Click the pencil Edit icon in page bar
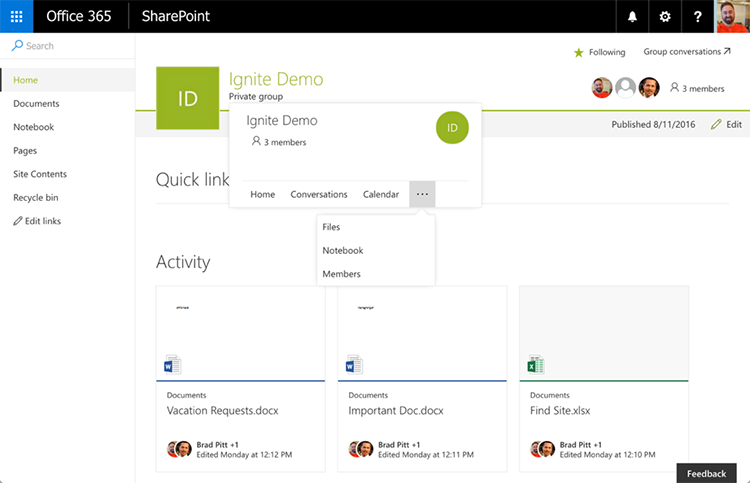Image resolution: width=750 pixels, height=483 pixels. pyautogui.click(x=716, y=124)
